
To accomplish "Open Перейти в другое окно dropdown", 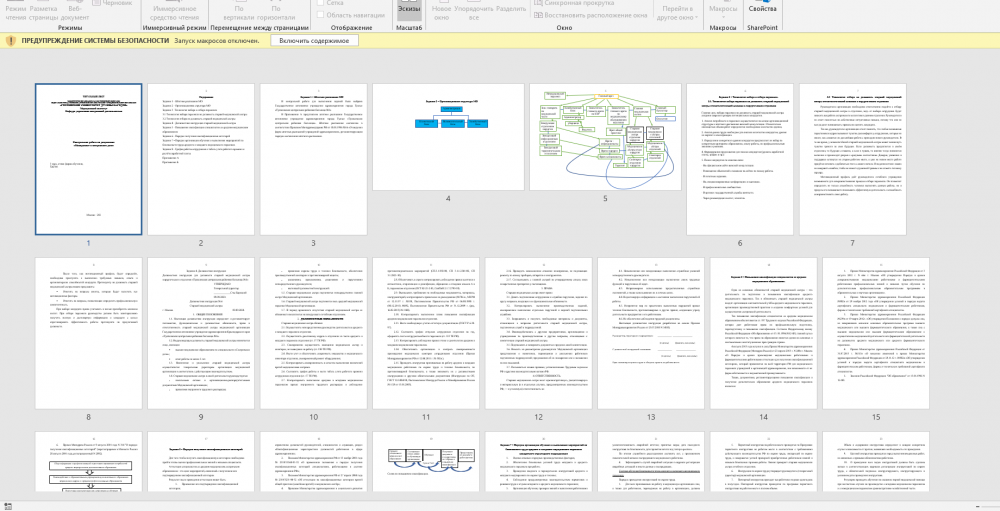I will 677,11.
